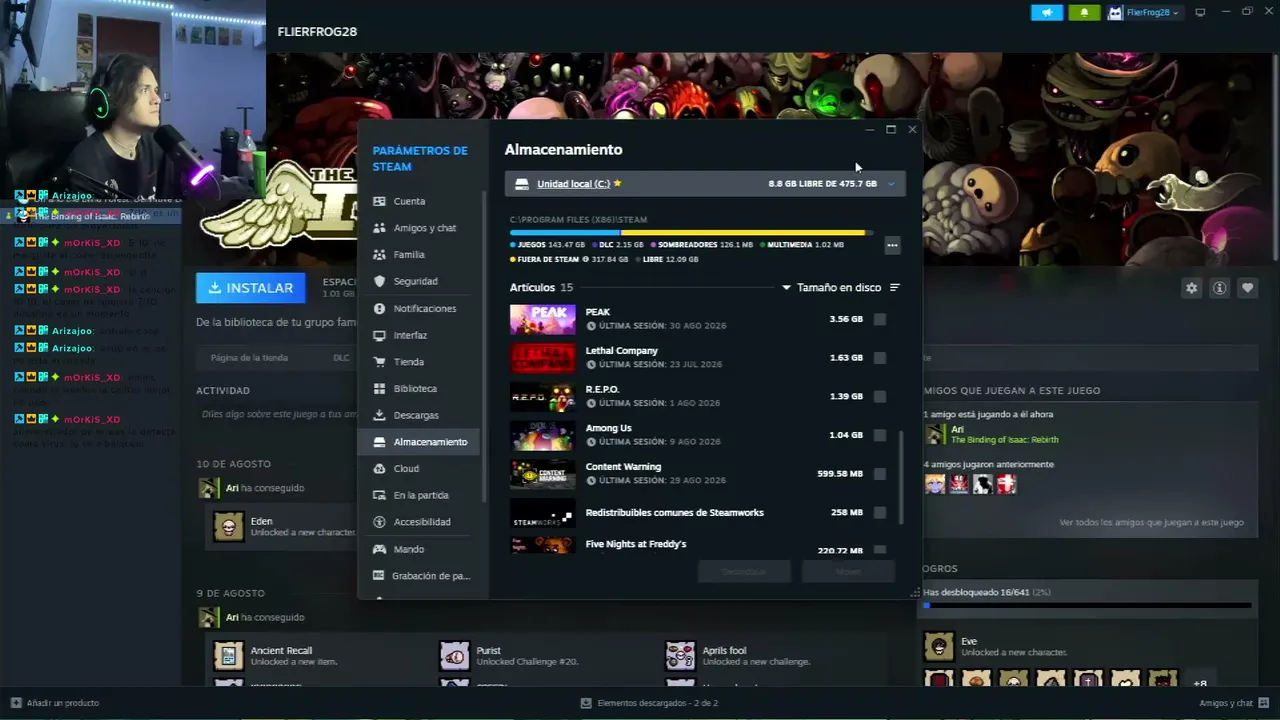This screenshot has height=720, width=1280.
Task: Select the R.E.P.O. checkbox
Action: [x=880, y=397]
